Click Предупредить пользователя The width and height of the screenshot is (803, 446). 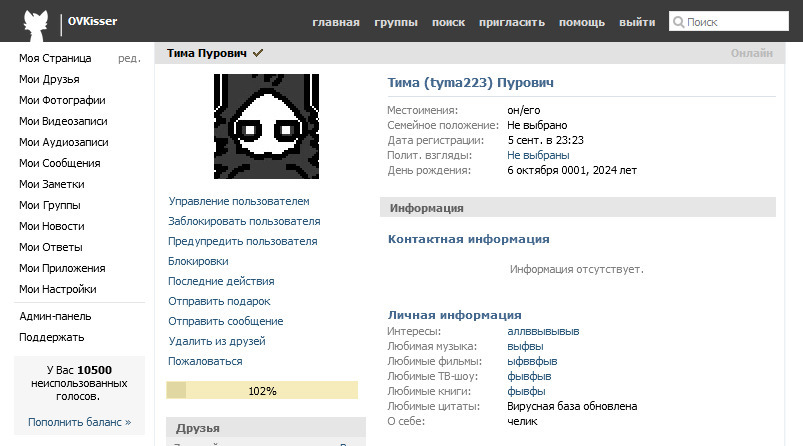click(243, 241)
